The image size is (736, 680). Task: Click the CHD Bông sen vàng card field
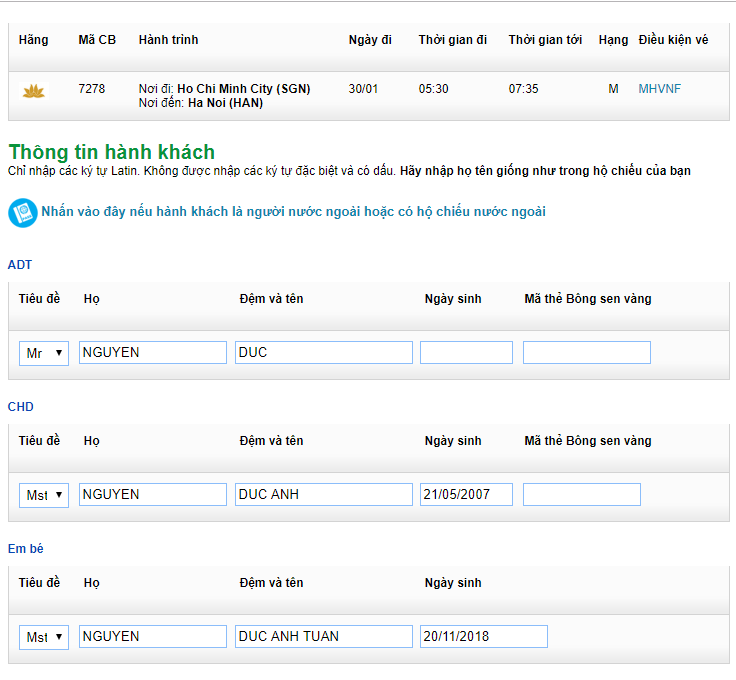(582, 495)
